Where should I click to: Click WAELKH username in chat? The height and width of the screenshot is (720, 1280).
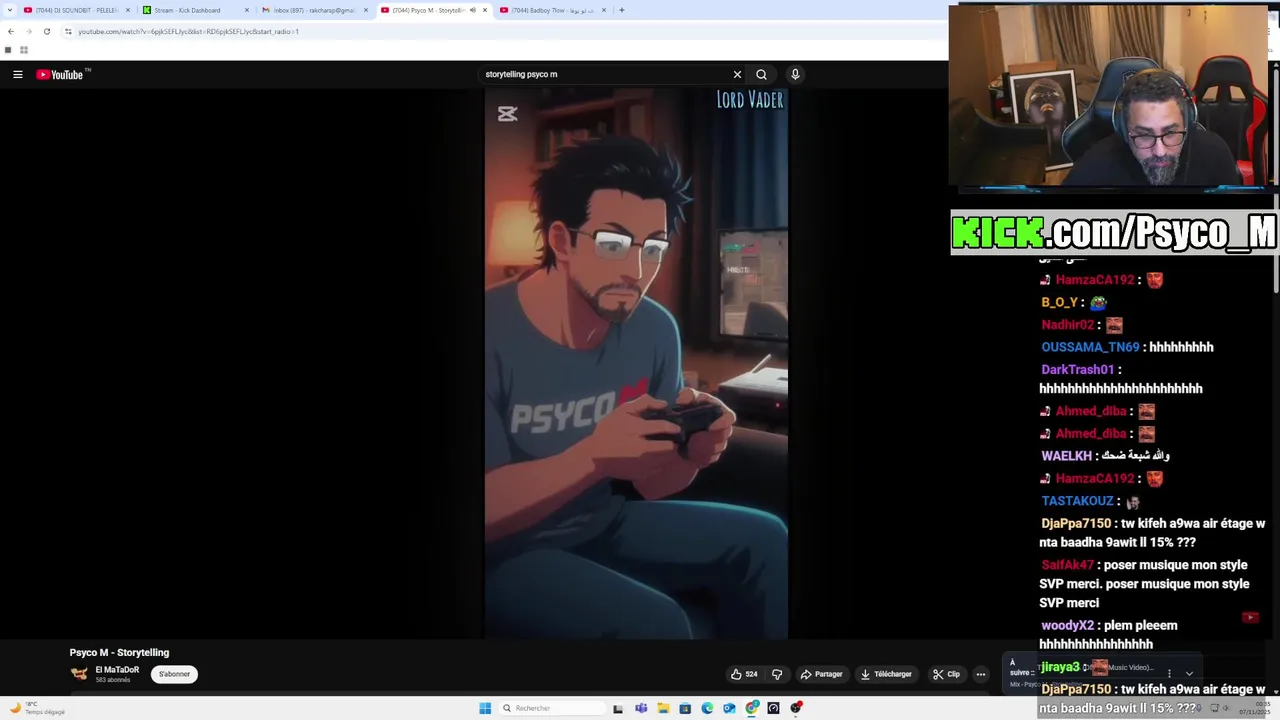1066,455
